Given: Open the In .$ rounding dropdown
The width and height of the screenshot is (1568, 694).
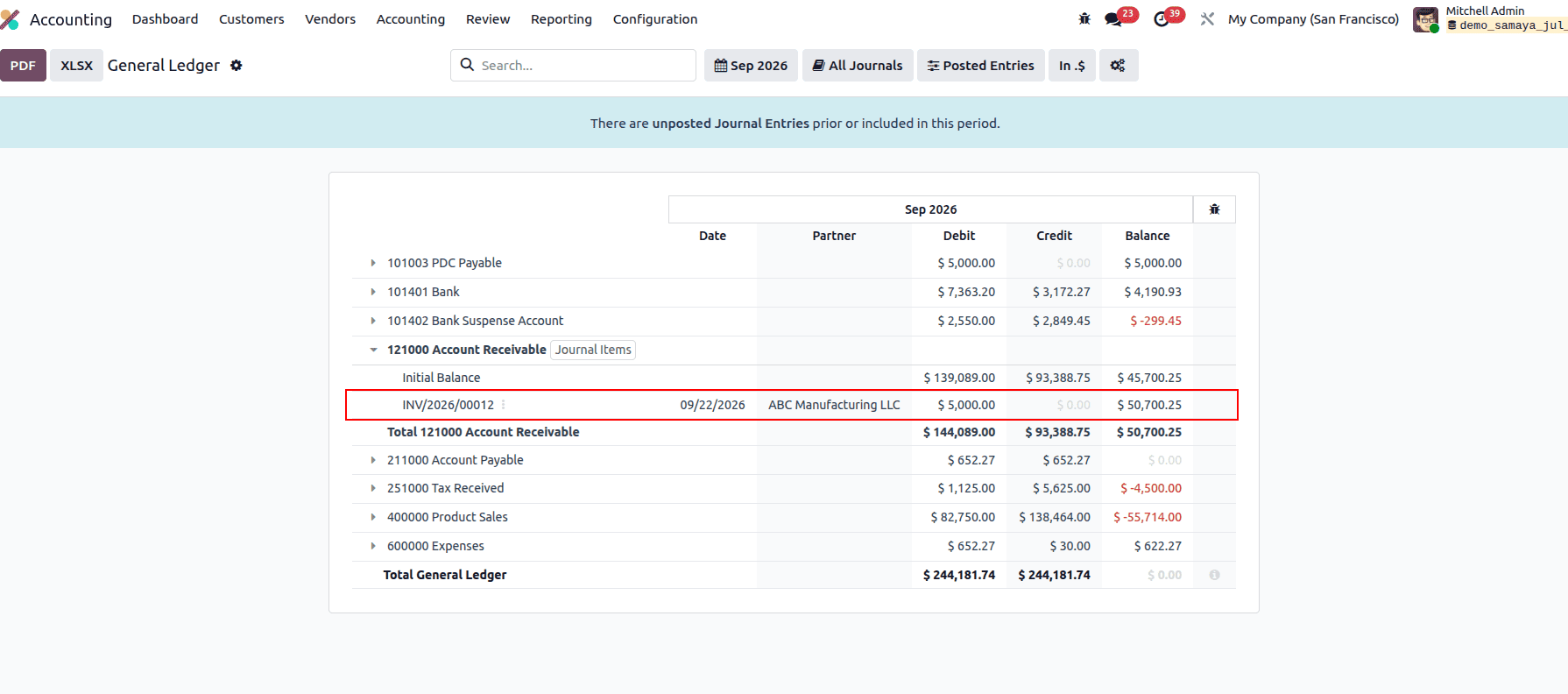Looking at the screenshot, I should click(1072, 66).
